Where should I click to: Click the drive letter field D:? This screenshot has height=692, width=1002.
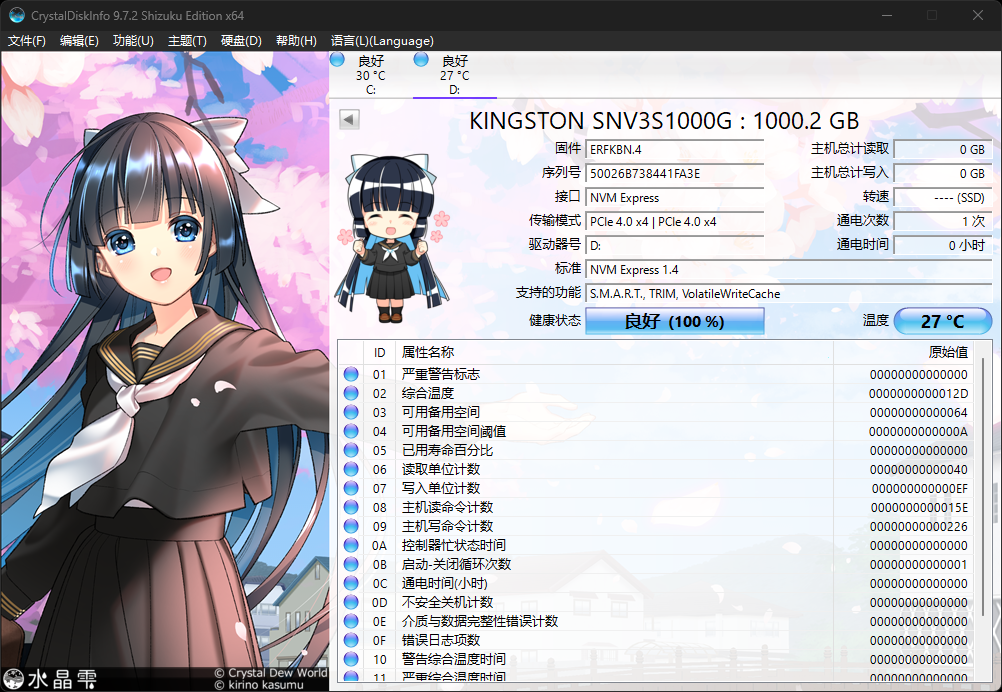[x=675, y=245]
